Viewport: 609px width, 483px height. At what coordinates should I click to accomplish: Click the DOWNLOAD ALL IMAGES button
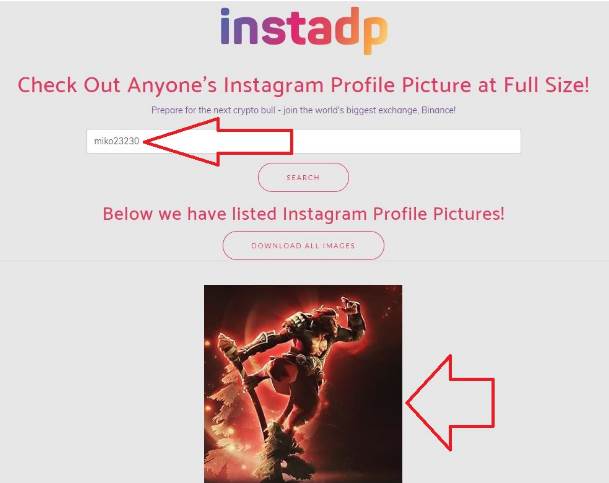tap(303, 245)
